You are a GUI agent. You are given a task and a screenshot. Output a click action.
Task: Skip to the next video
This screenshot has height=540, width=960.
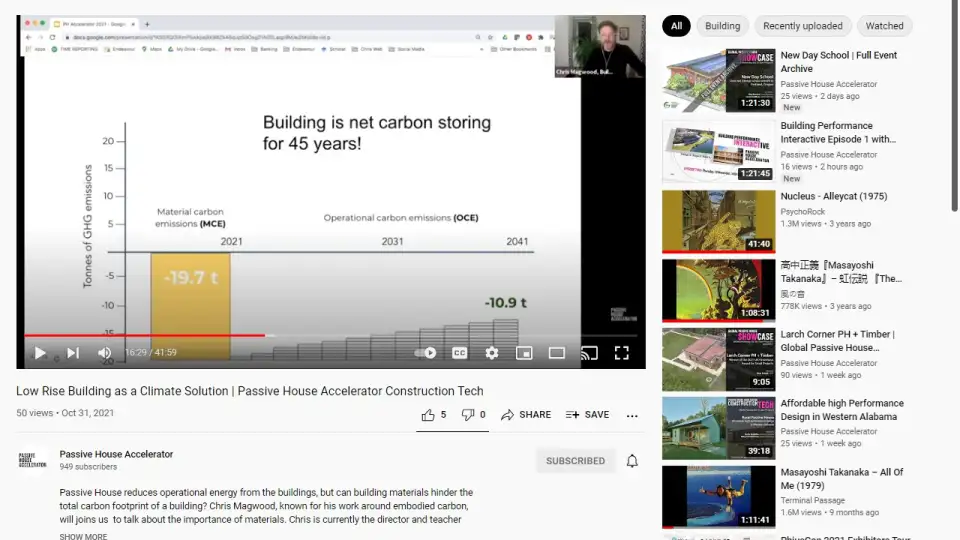(x=72, y=353)
